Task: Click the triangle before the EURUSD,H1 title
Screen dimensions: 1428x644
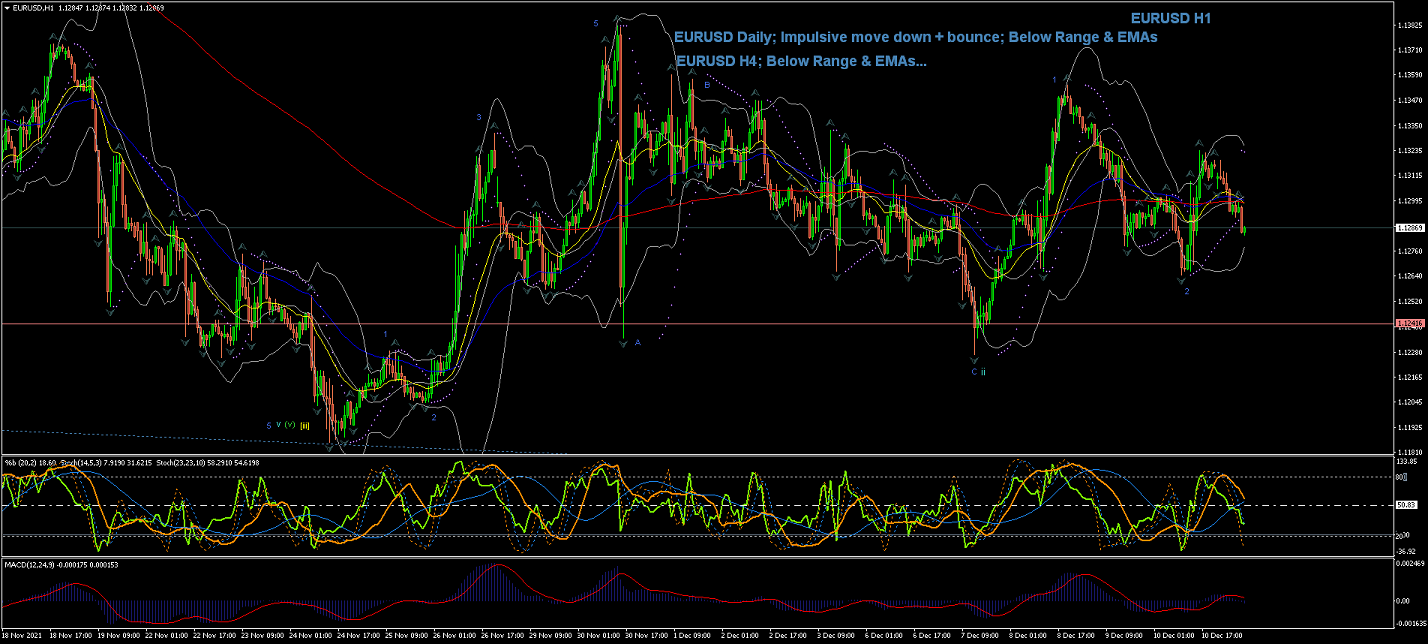Action: pos(8,8)
